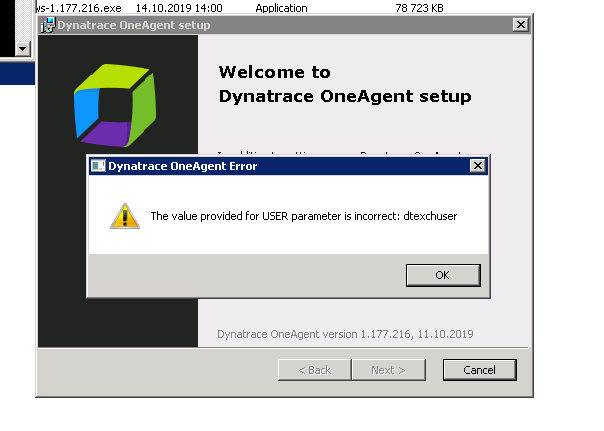Click the Dynatrace cube logo
Viewport: 604px width, 431px height.
[115, 105]
